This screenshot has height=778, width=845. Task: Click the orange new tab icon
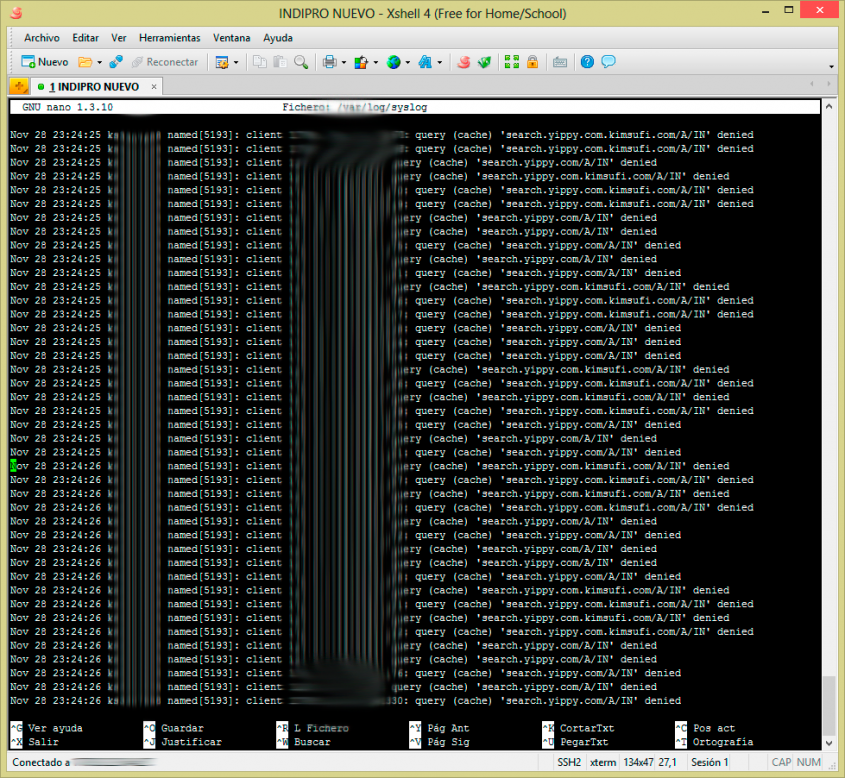(x=19, y=86)
